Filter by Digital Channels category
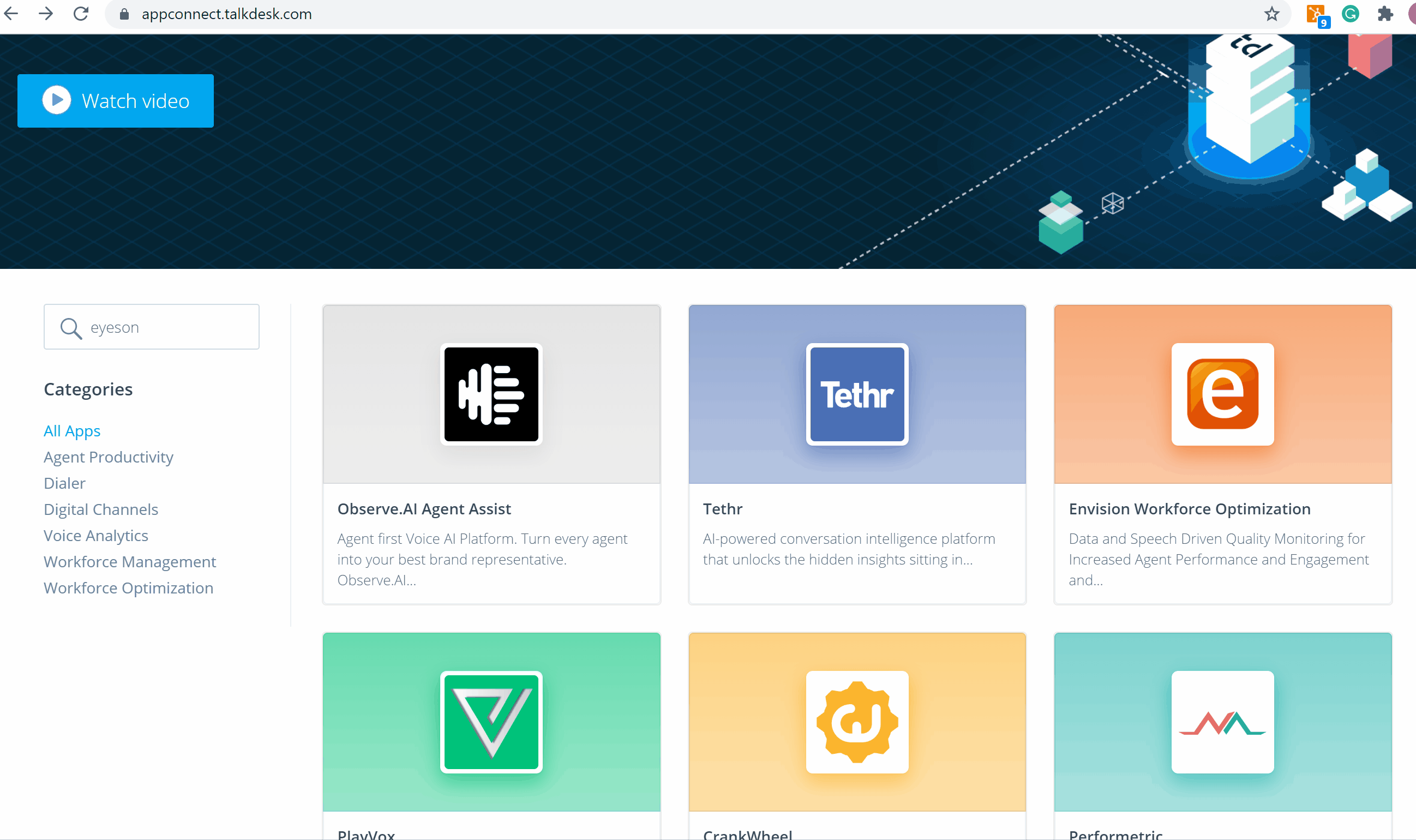 (x=101, y=509)
